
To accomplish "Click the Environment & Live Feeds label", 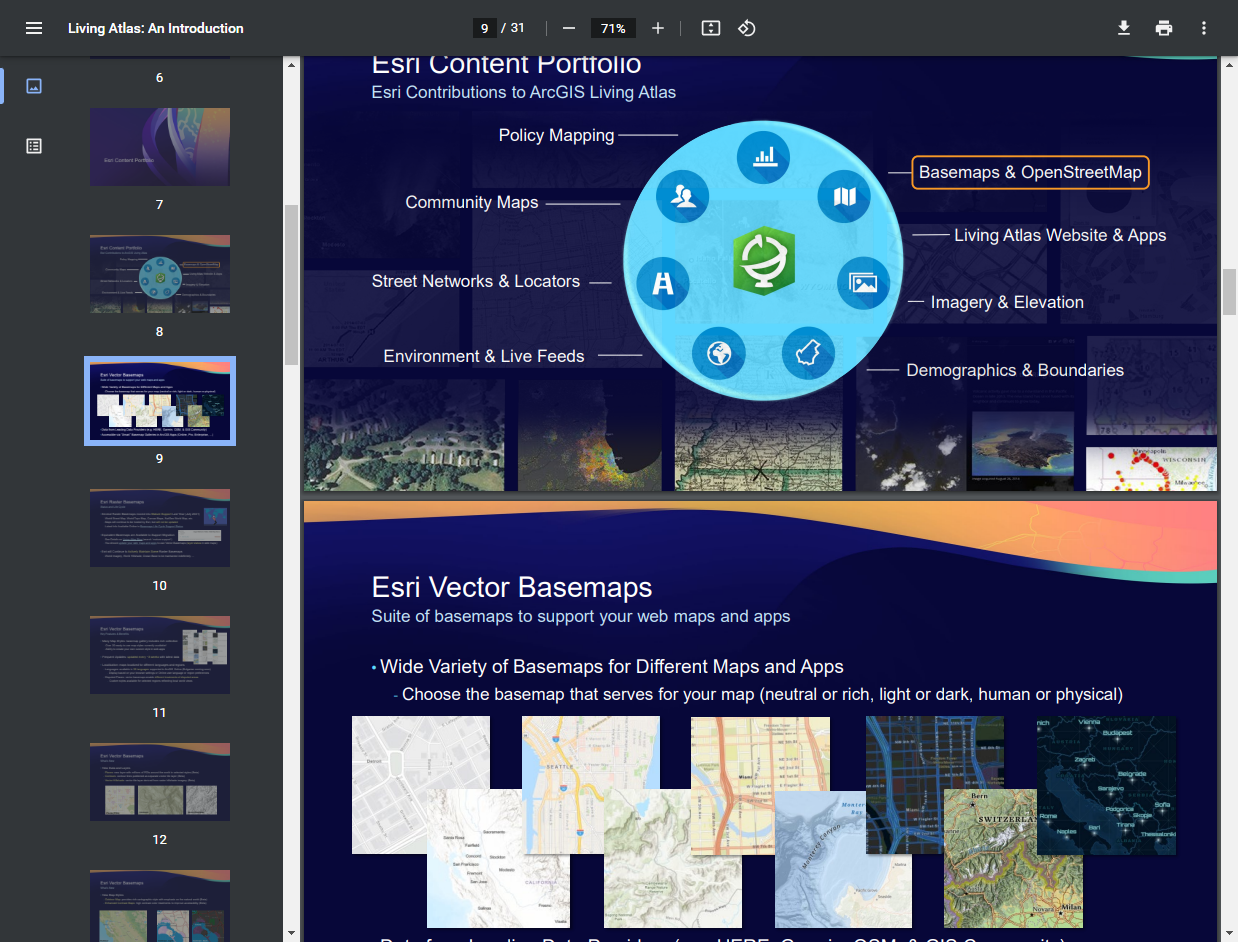I will (484, 356).
